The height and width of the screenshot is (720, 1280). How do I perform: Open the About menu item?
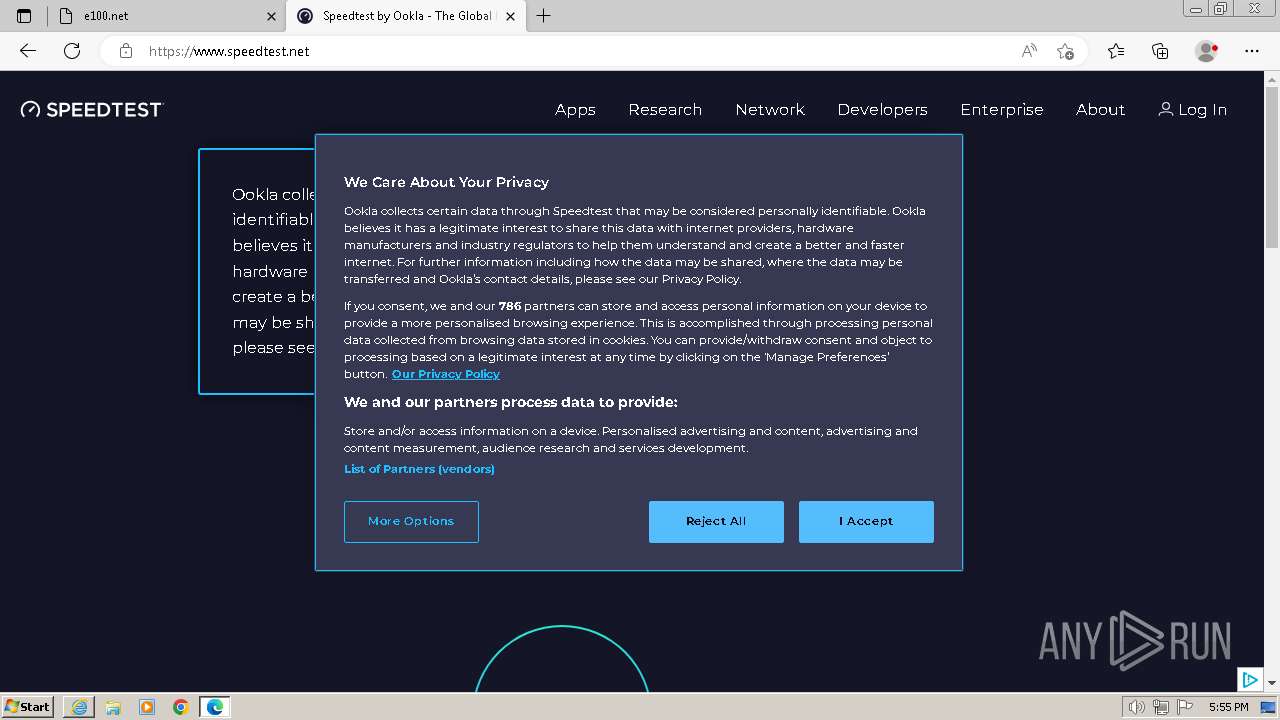1100,110
